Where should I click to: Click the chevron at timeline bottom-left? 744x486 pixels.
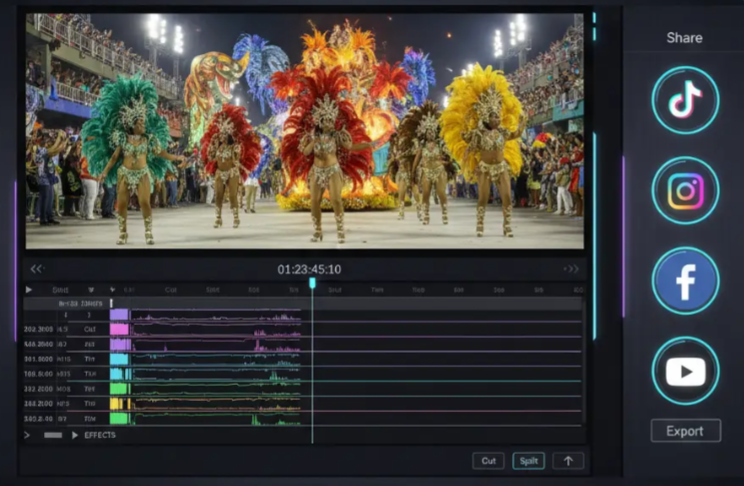[x=27, y=435]
